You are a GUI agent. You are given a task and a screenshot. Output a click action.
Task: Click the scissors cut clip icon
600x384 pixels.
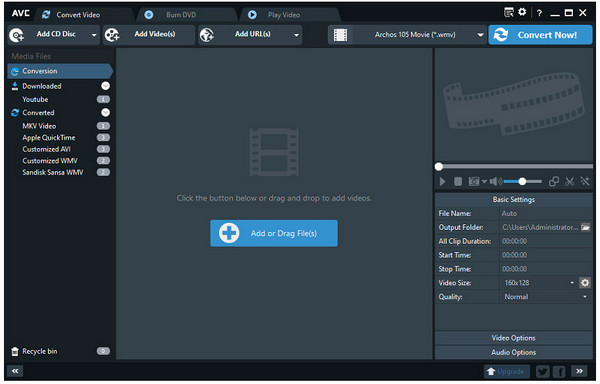tap(569, 181)
